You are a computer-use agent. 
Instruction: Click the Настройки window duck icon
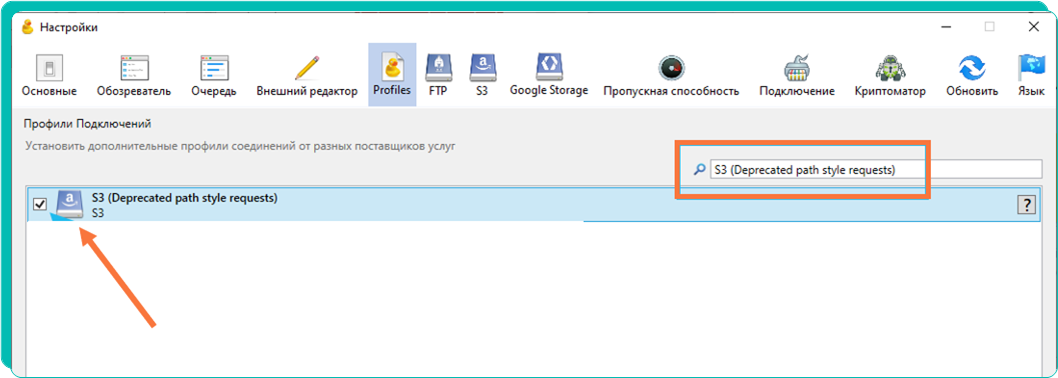[28, 28]
